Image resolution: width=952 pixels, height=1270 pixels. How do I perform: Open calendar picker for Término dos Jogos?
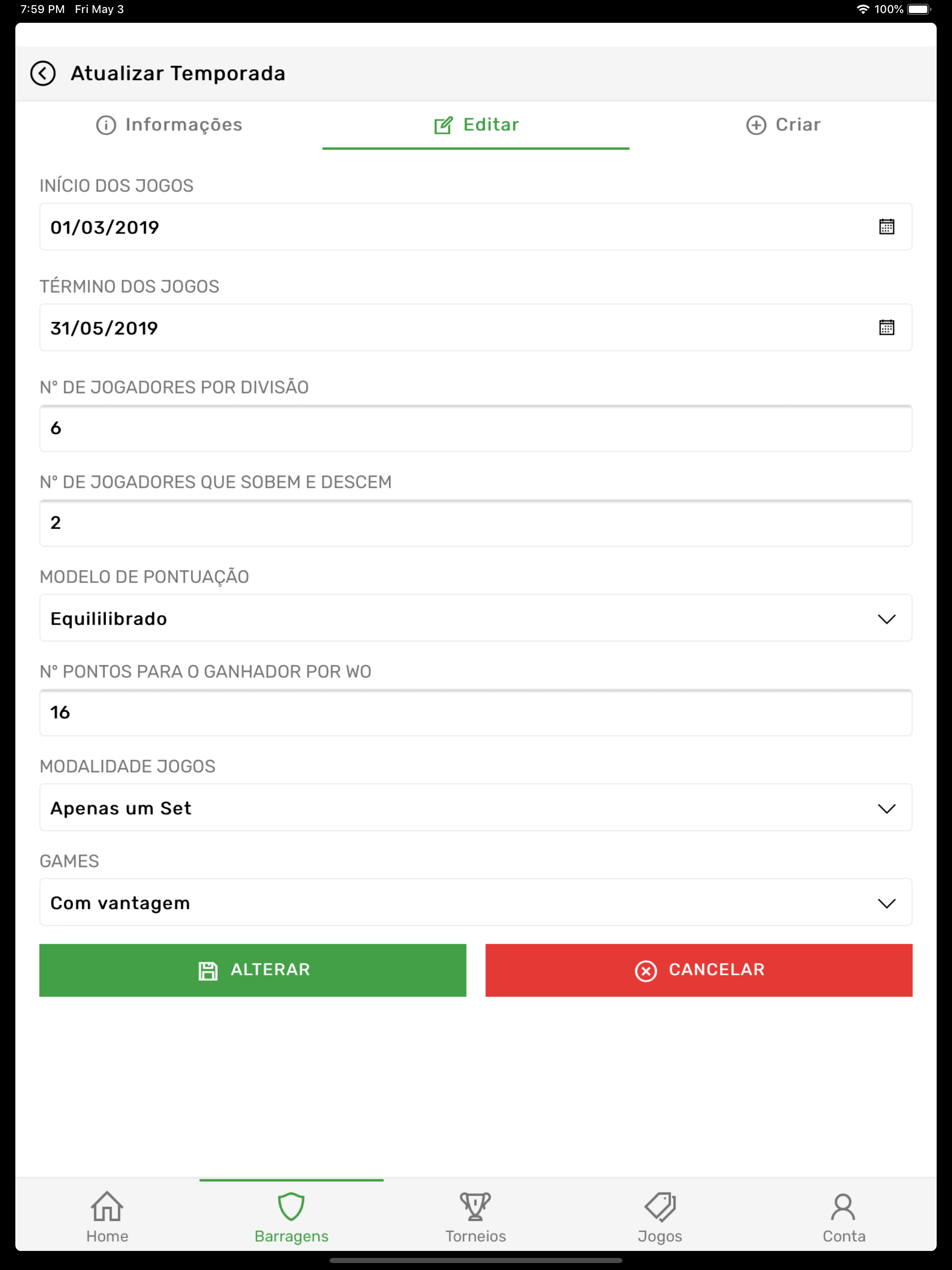click(886, 327)
